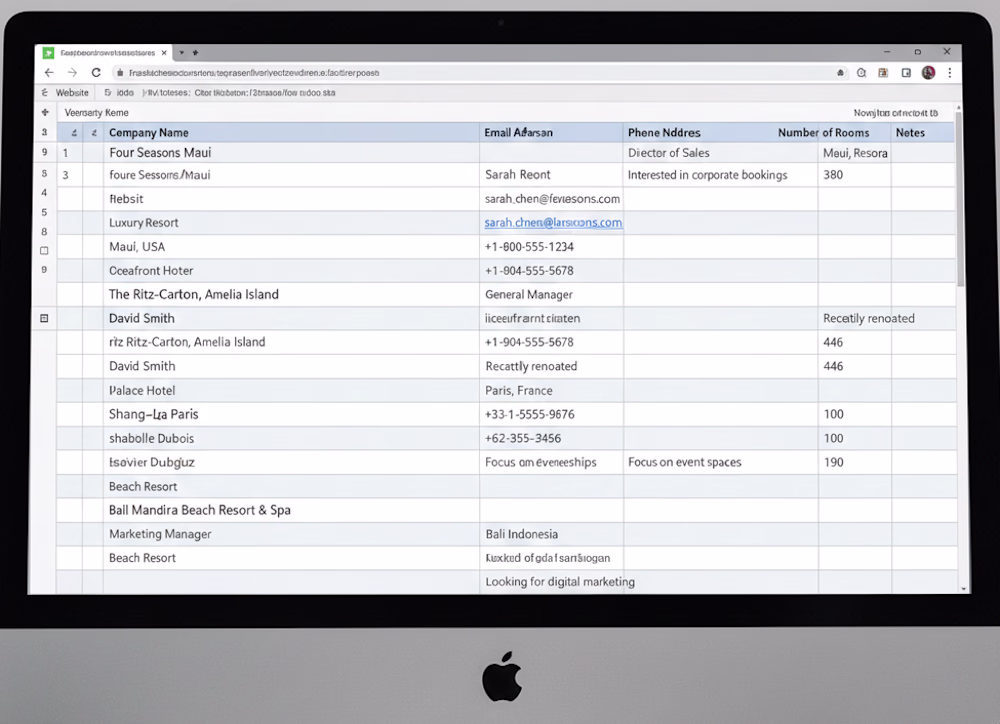Click the General Manager cell

(551, 295)
